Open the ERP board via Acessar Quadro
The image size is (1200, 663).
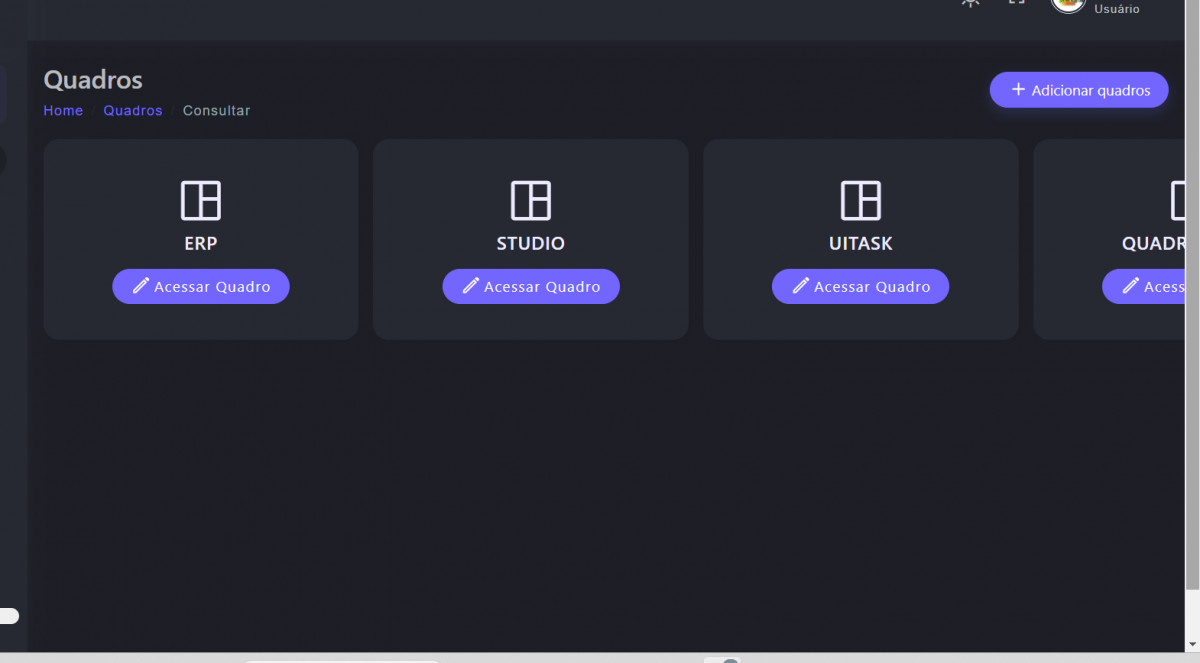pos(201,287)
